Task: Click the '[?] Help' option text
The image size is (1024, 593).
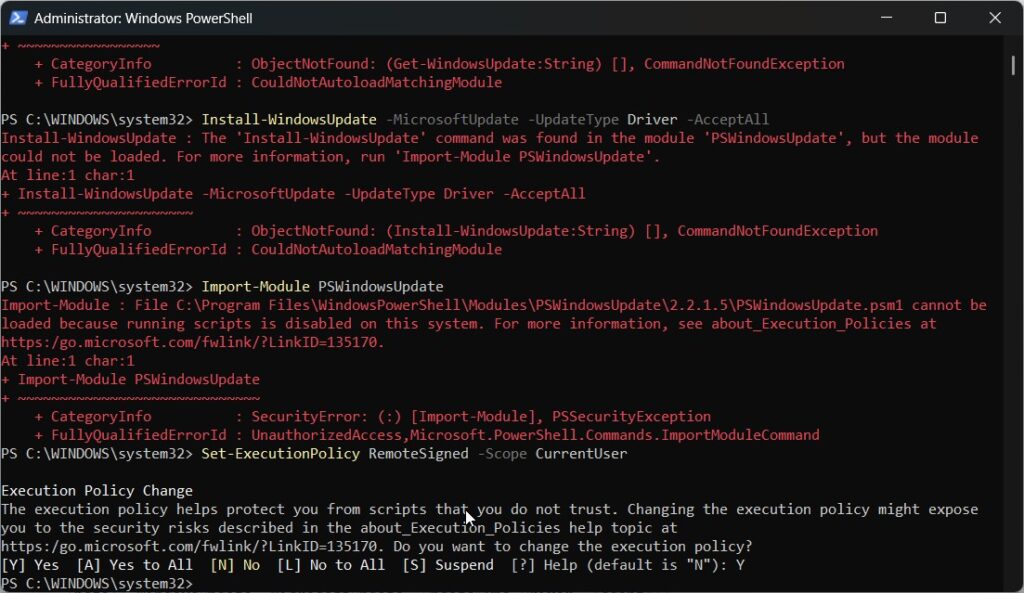Action: coord(544,565)
